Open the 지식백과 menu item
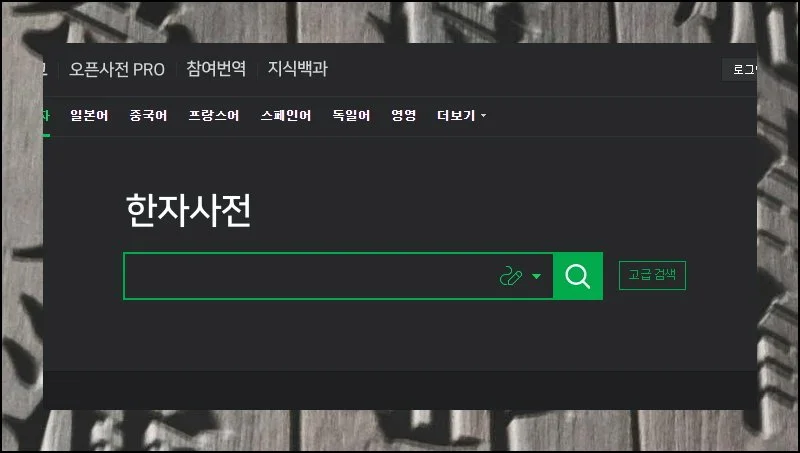Image resolution: width=800 pixels, height=453 pixels. pos(297,68)
